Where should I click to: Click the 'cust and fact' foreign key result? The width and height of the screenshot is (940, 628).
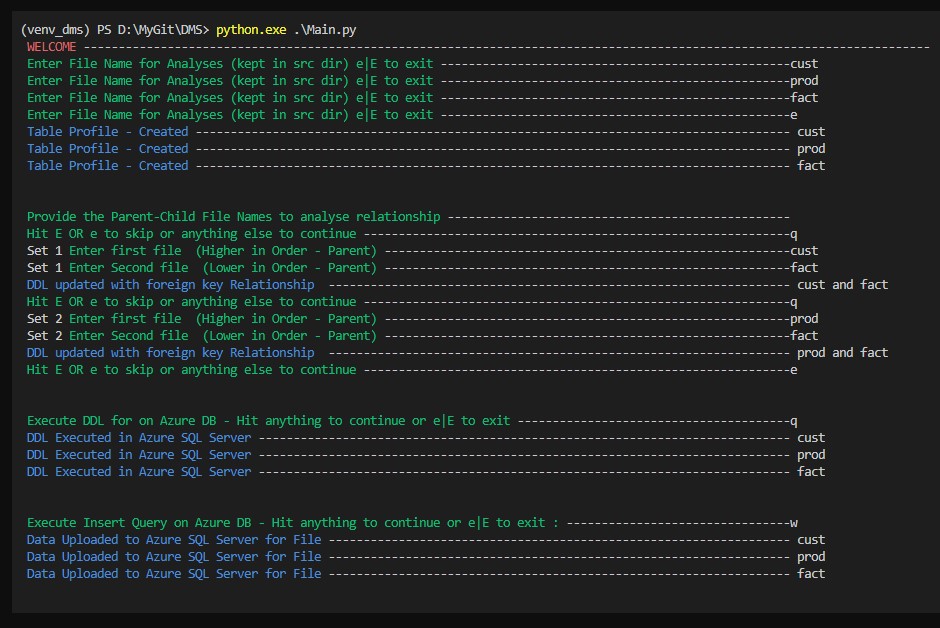click(842, 285)
